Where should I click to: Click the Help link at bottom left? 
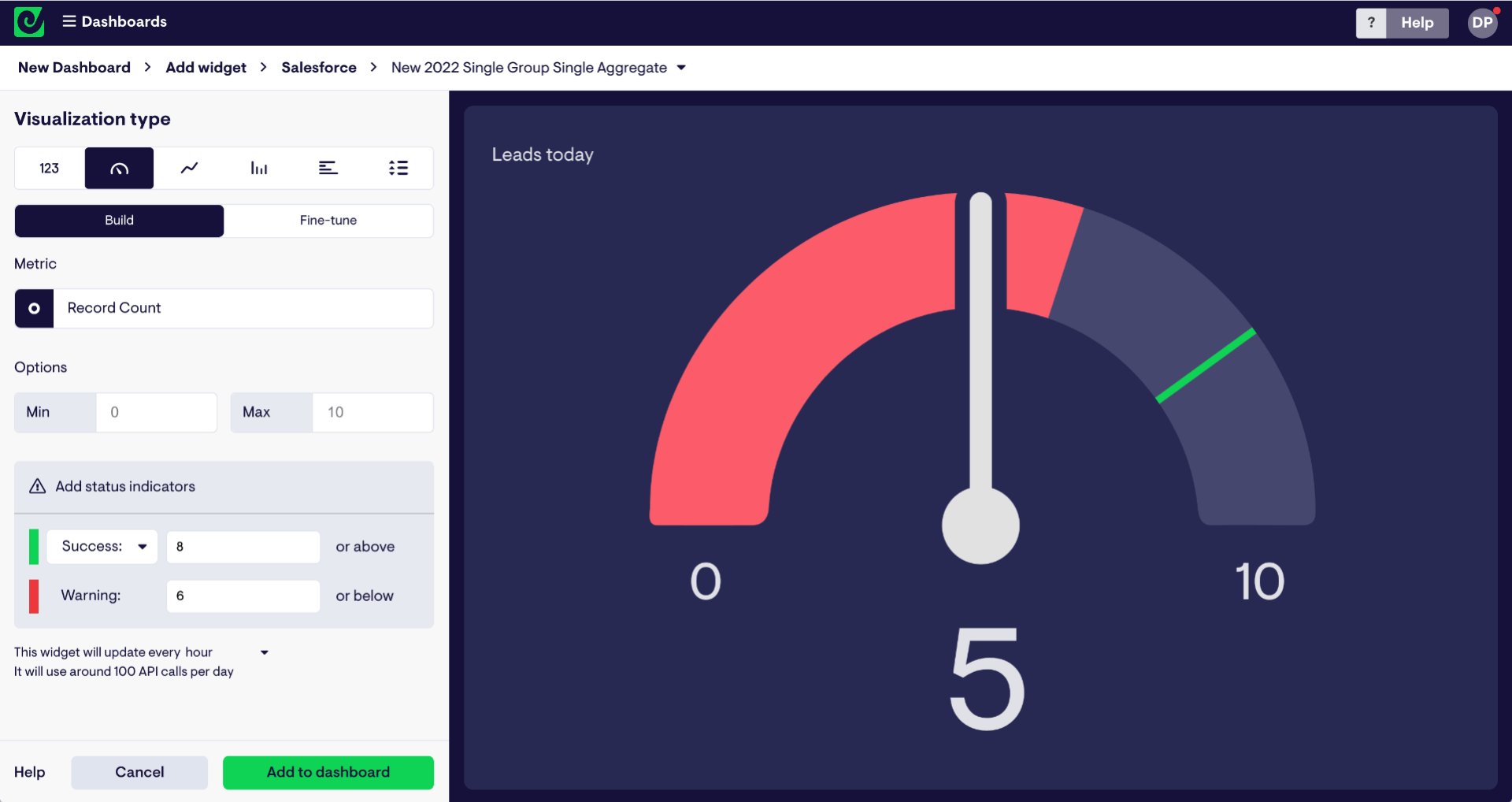coord(29,772)
